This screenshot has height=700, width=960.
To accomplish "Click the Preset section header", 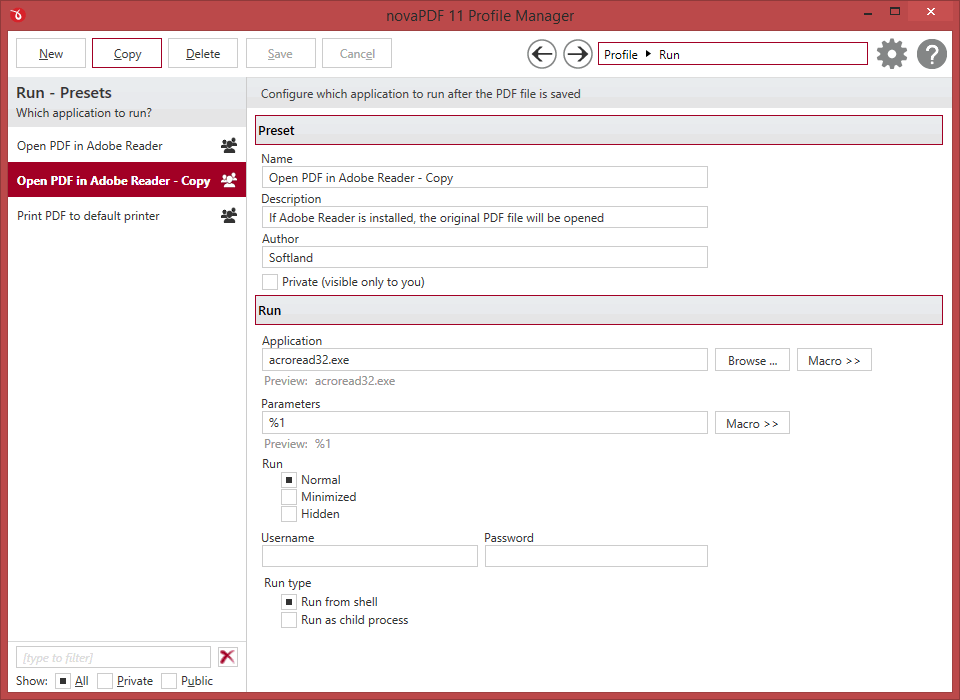I will point(599,130).
